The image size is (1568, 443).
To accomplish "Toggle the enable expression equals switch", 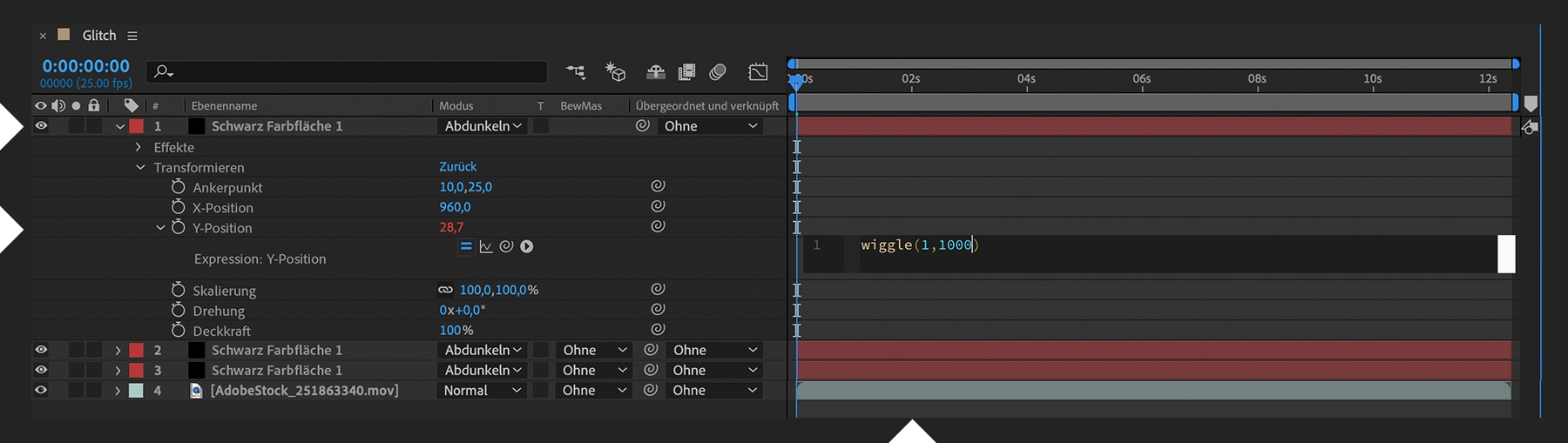I will 466,247.
